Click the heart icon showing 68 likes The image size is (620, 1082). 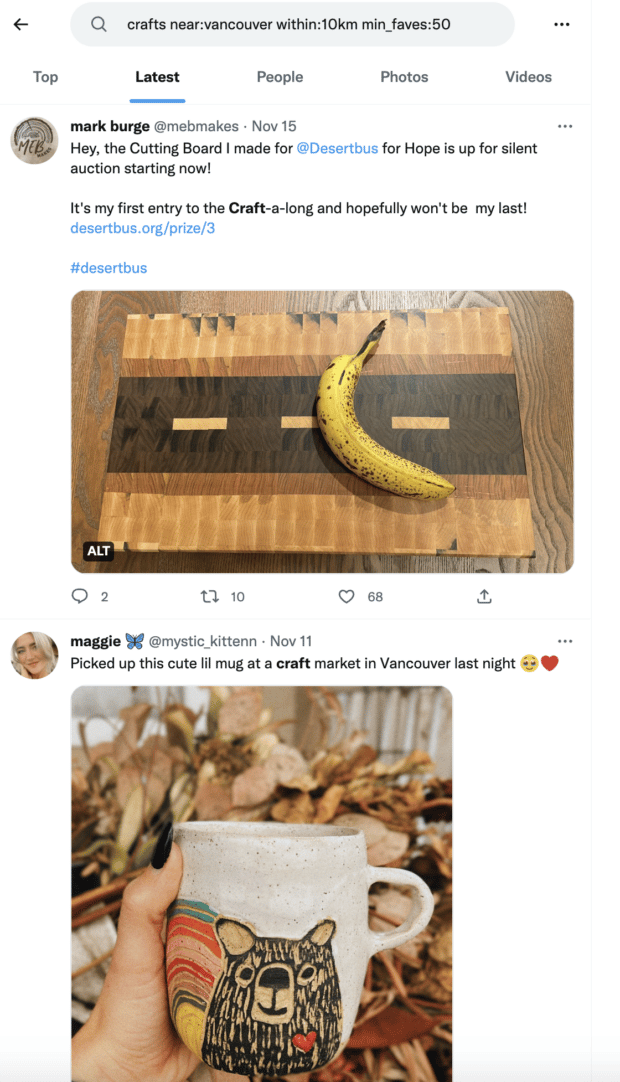pyautogui.click(x=345, y=596)
